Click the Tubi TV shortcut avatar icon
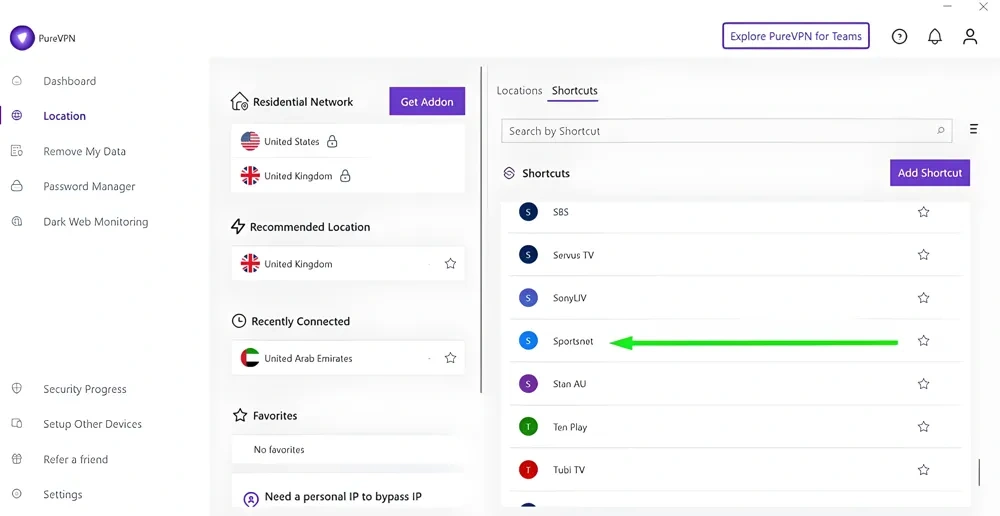 [528, 470]
